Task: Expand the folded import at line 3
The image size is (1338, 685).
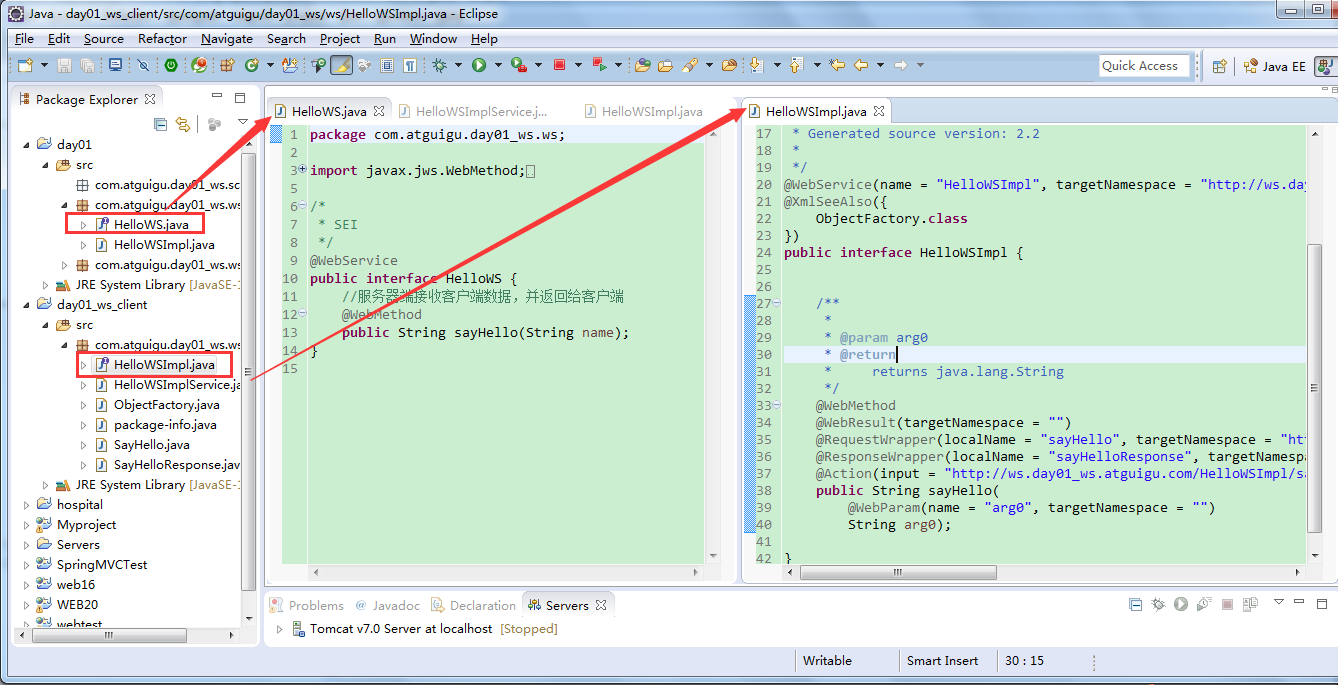Action: tap(303, 170)
